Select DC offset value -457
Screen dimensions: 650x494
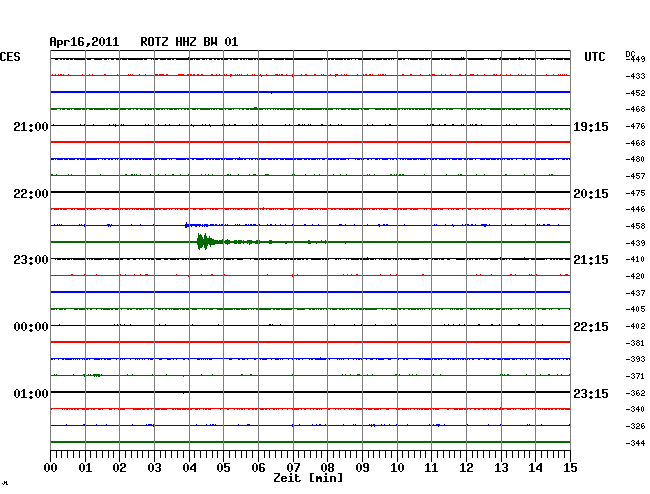[x=635, y=176]
